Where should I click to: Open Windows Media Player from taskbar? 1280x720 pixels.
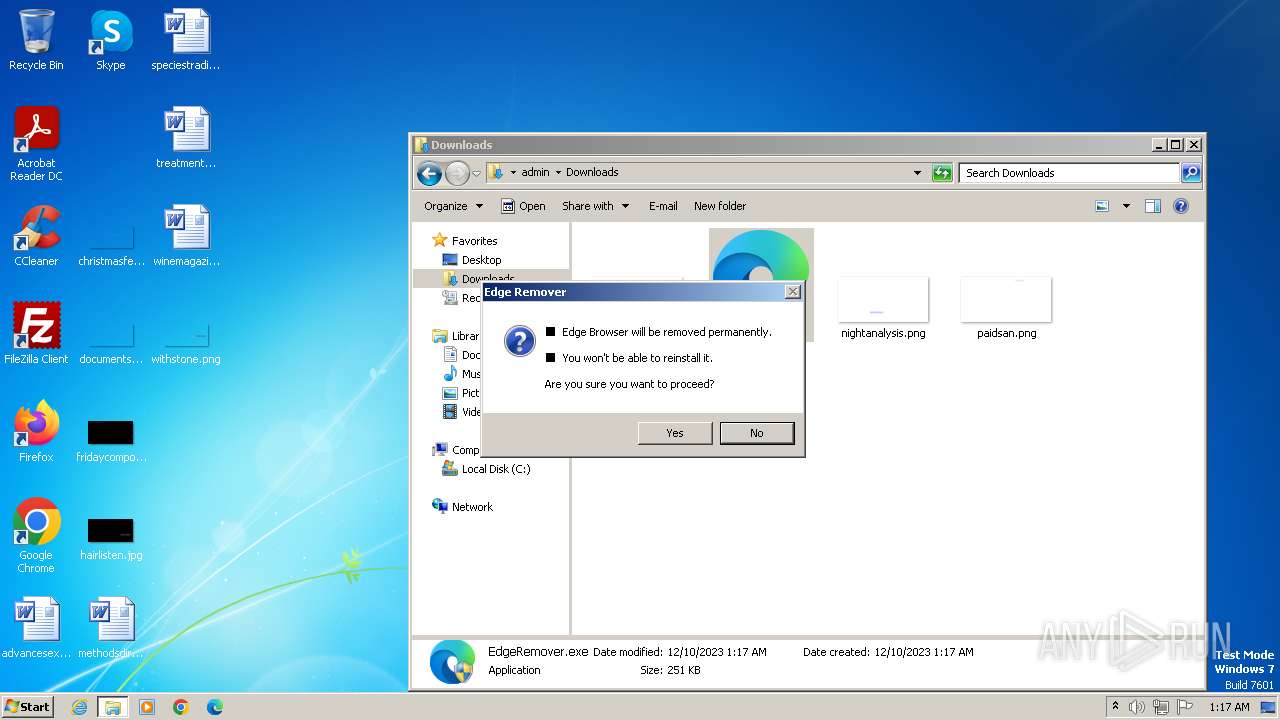[x=147, y=707]
